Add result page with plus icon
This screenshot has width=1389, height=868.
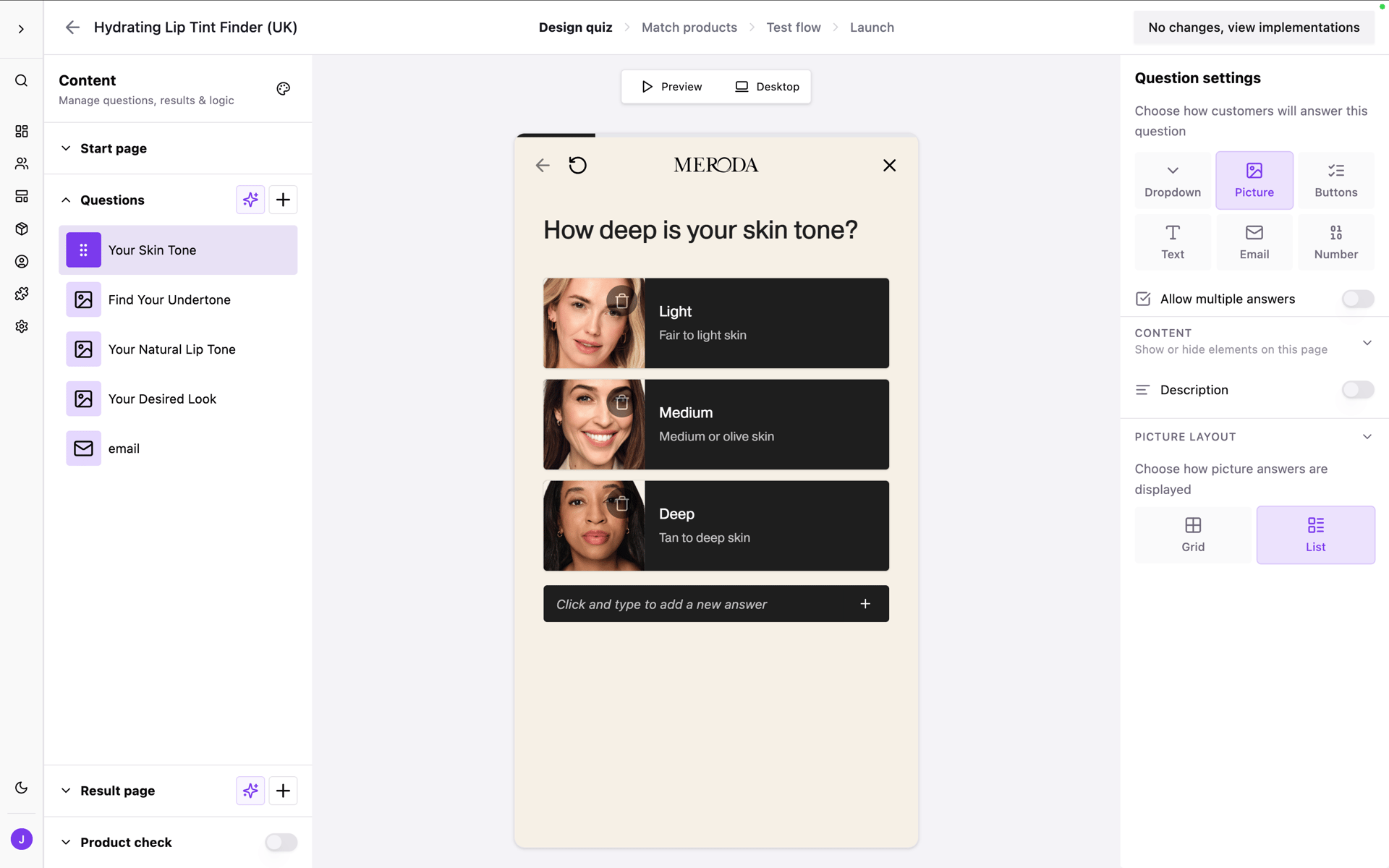click(283, 791)
